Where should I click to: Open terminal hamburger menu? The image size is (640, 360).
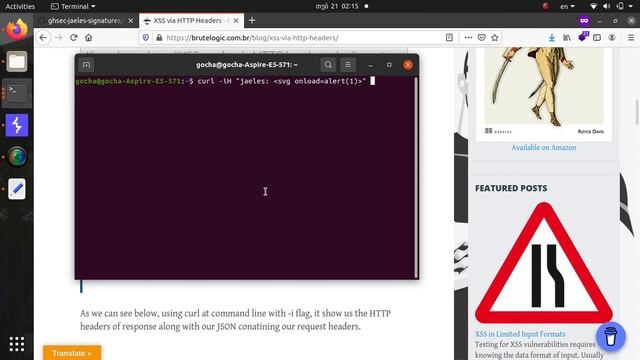point(348,65)
